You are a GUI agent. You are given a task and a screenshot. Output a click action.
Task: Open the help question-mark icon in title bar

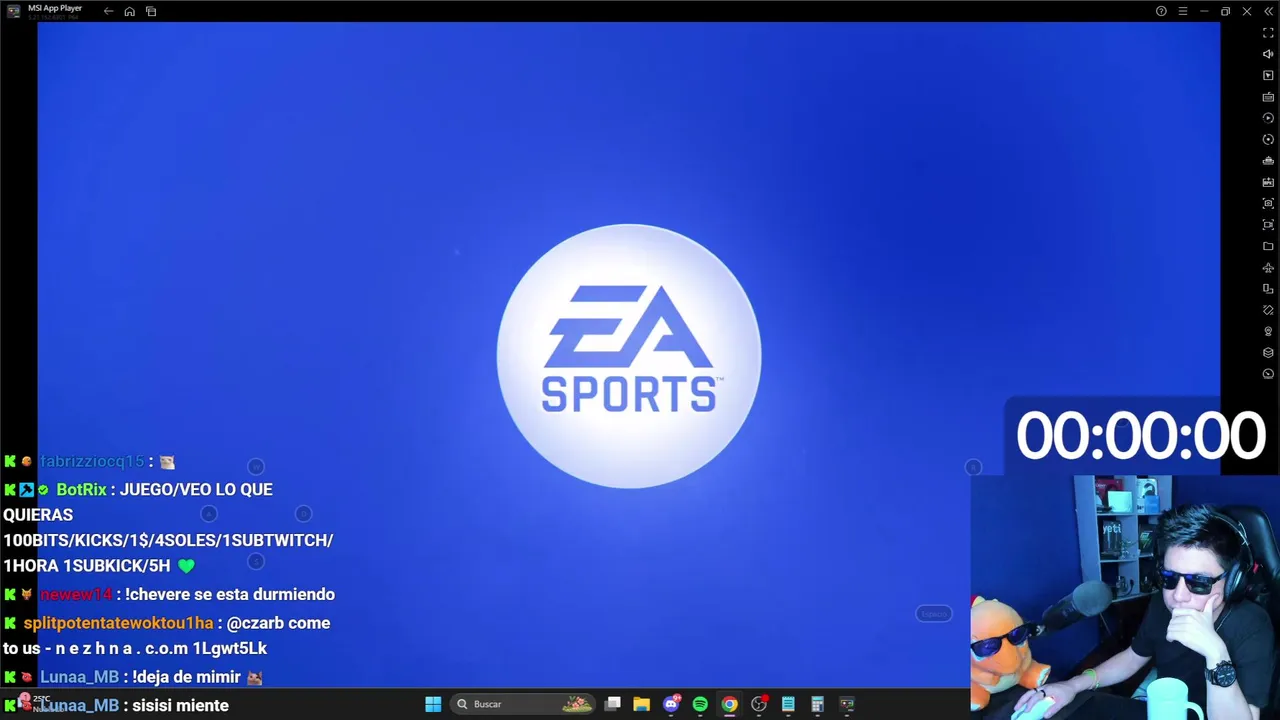pyautogui.click(x=1161, y=11)
